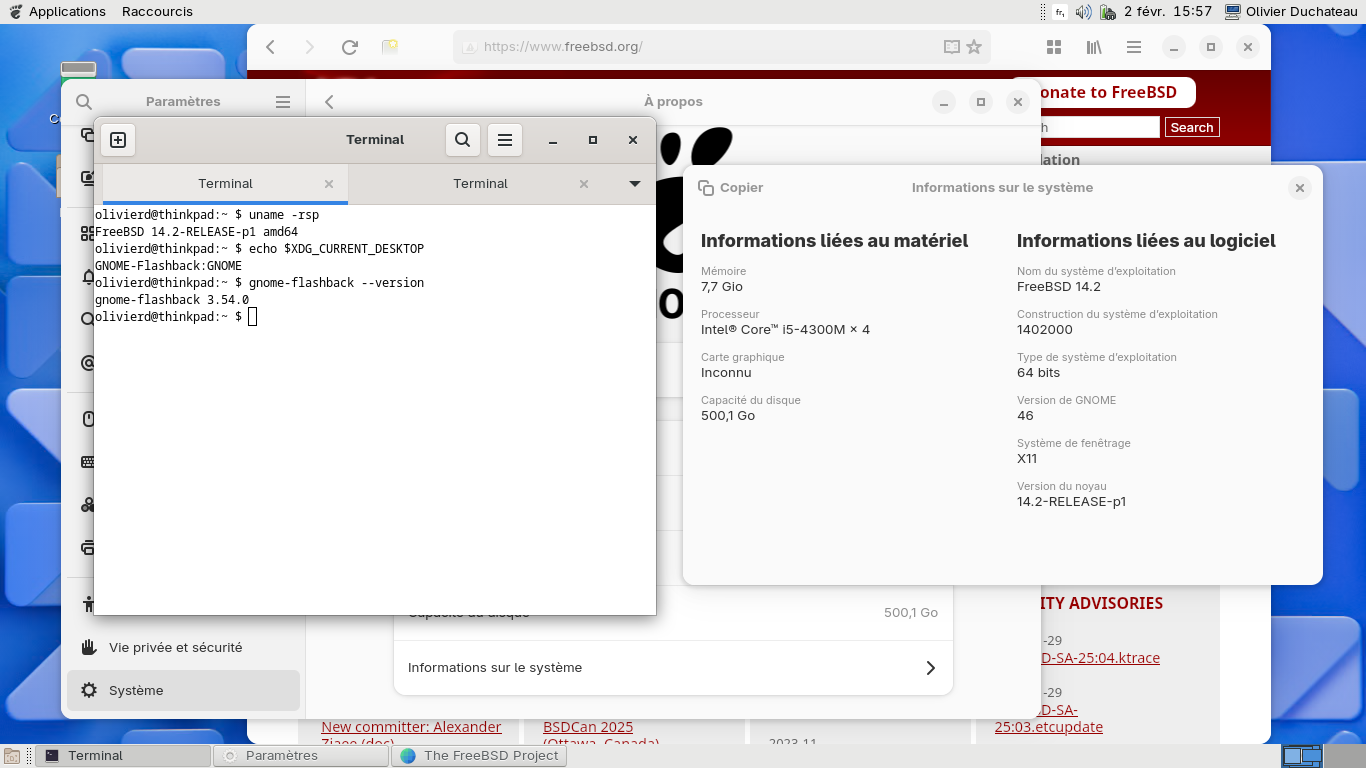Close the first Terminal tab
Image resolution: width=1366 pixels, height=768 pixels.
click(329, 184)
